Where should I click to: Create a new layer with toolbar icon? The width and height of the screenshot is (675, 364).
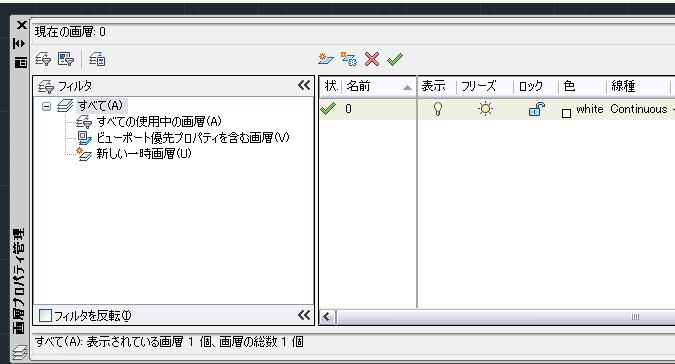326,59
